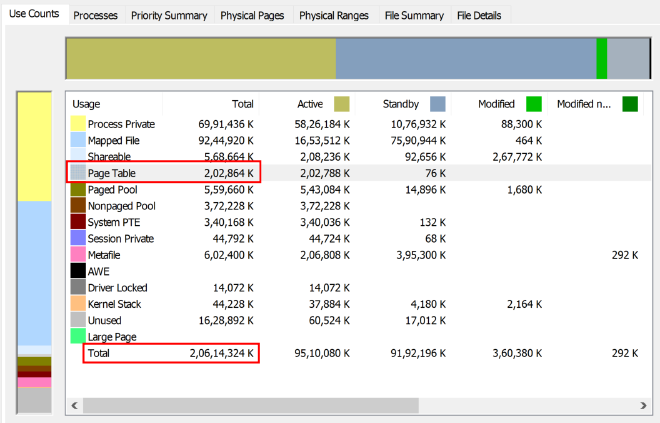660x423 pixels.
Task: Sort by the Standby column header
Action: [400, 104]
